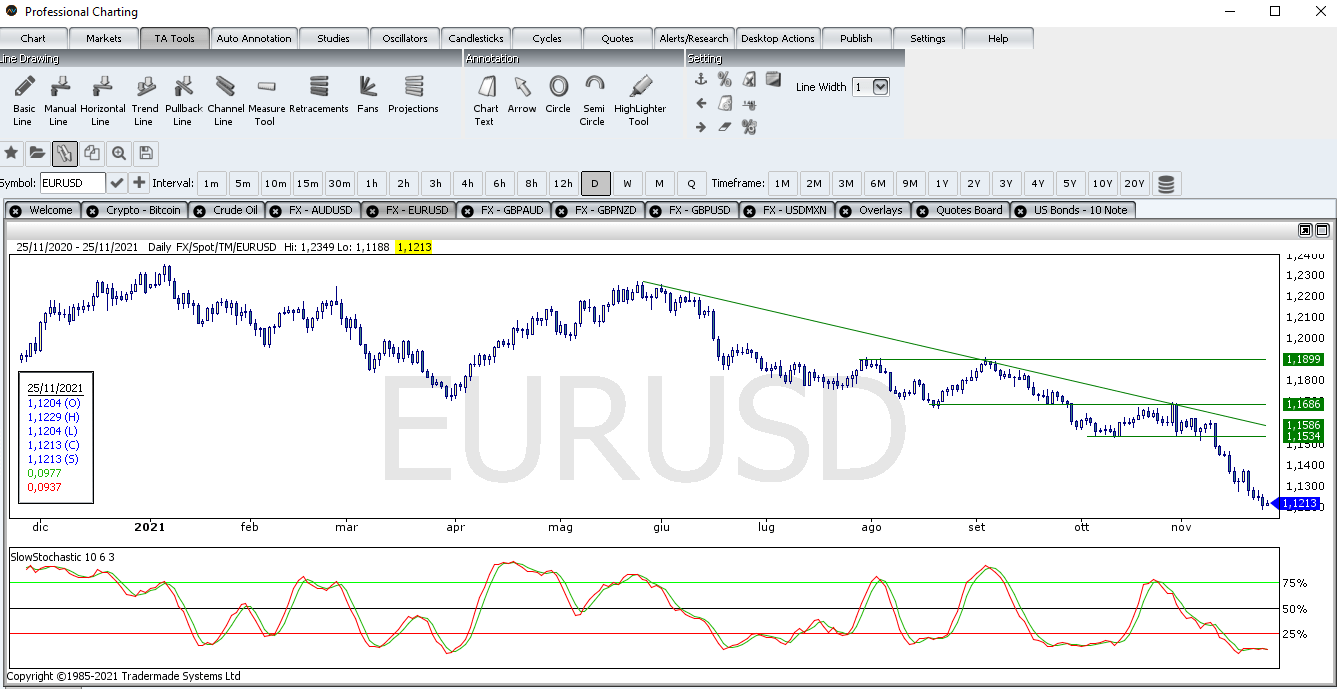
Task: Open the FX - GBPUSD chart tab
Action: pyautogui.click(x=691, y=210)
